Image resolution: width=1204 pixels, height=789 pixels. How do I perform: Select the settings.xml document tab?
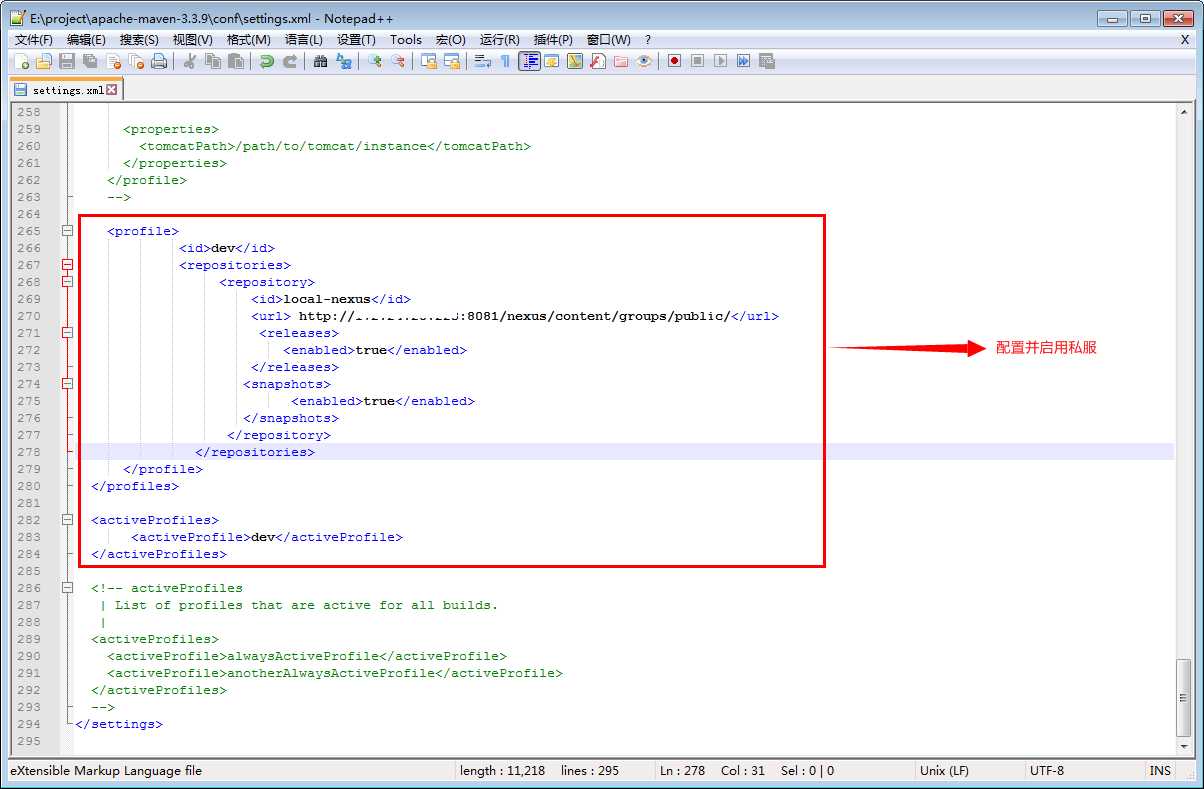pyautogui.click(x=65, y=90)
